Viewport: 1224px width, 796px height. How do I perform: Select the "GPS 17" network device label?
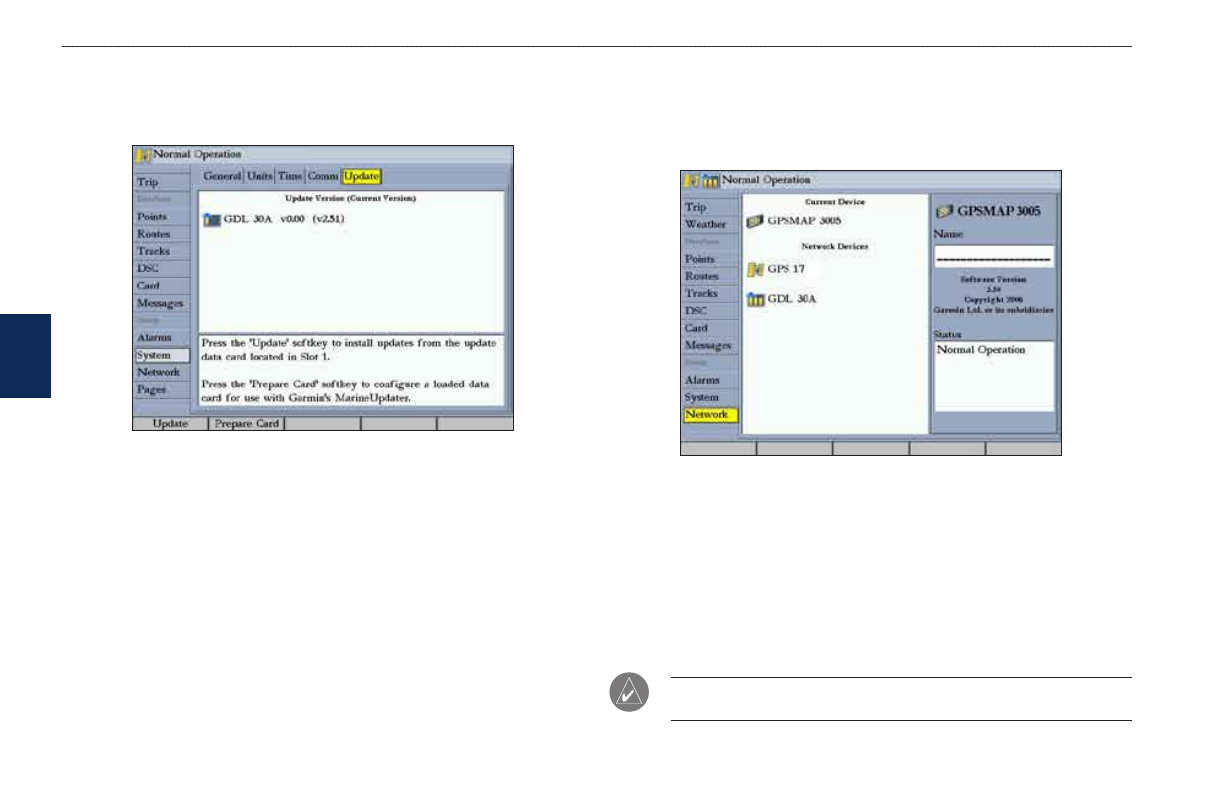tap(788, 268)
